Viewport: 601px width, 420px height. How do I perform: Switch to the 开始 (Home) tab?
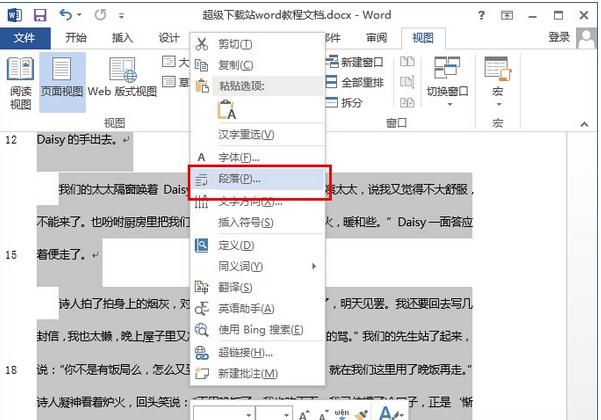[76, 38]
